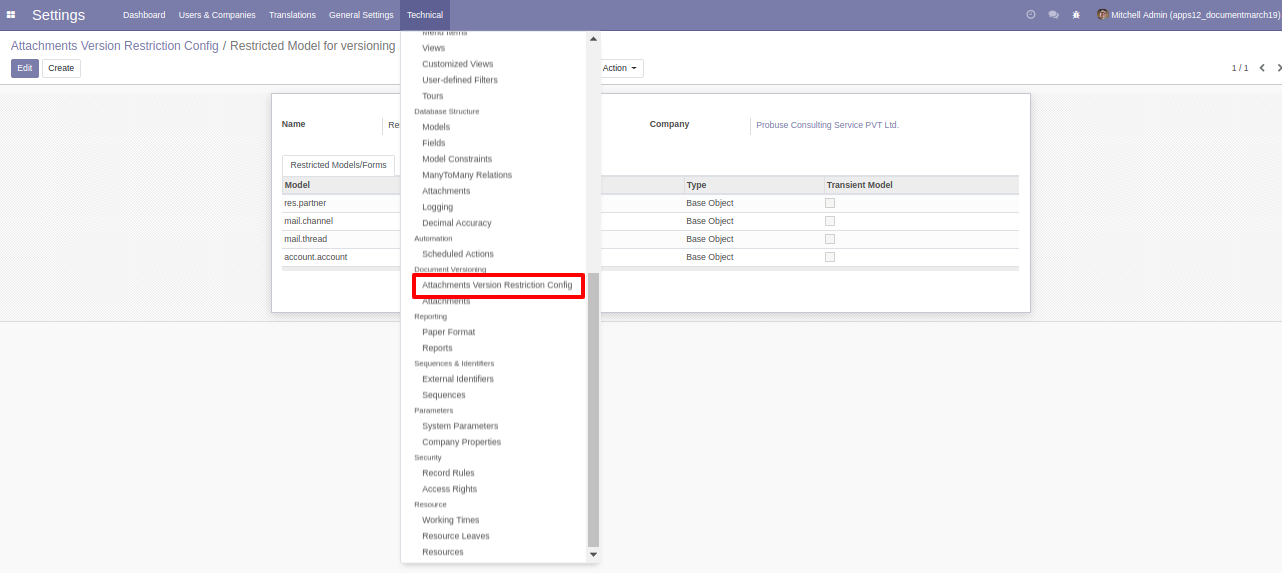Open Mitchell Admin user menu
The image size is (1282, 573).
point(1188,15)
